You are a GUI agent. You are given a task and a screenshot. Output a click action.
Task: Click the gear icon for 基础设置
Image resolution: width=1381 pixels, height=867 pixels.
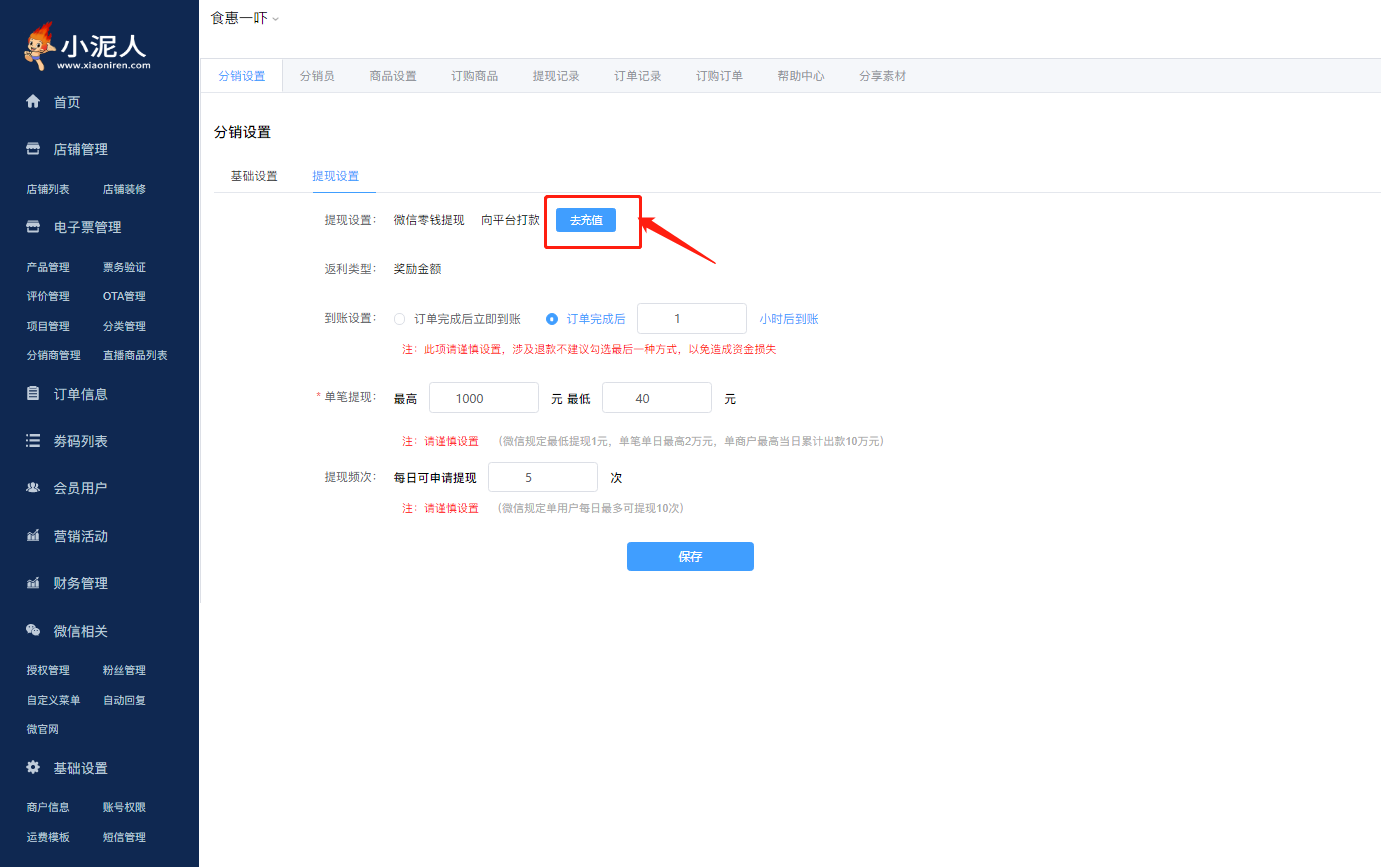33,768
